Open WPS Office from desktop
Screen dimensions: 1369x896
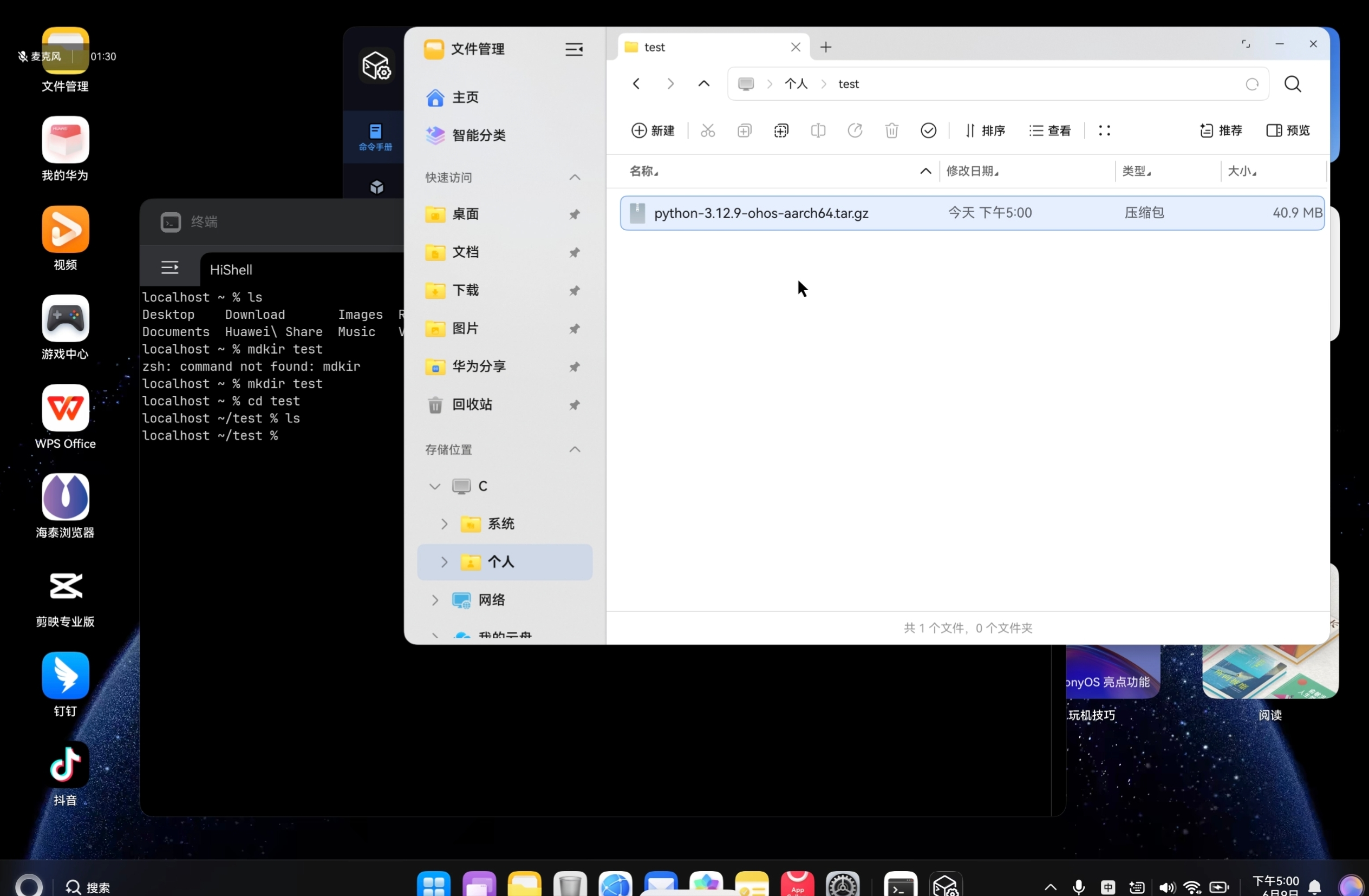65,417
